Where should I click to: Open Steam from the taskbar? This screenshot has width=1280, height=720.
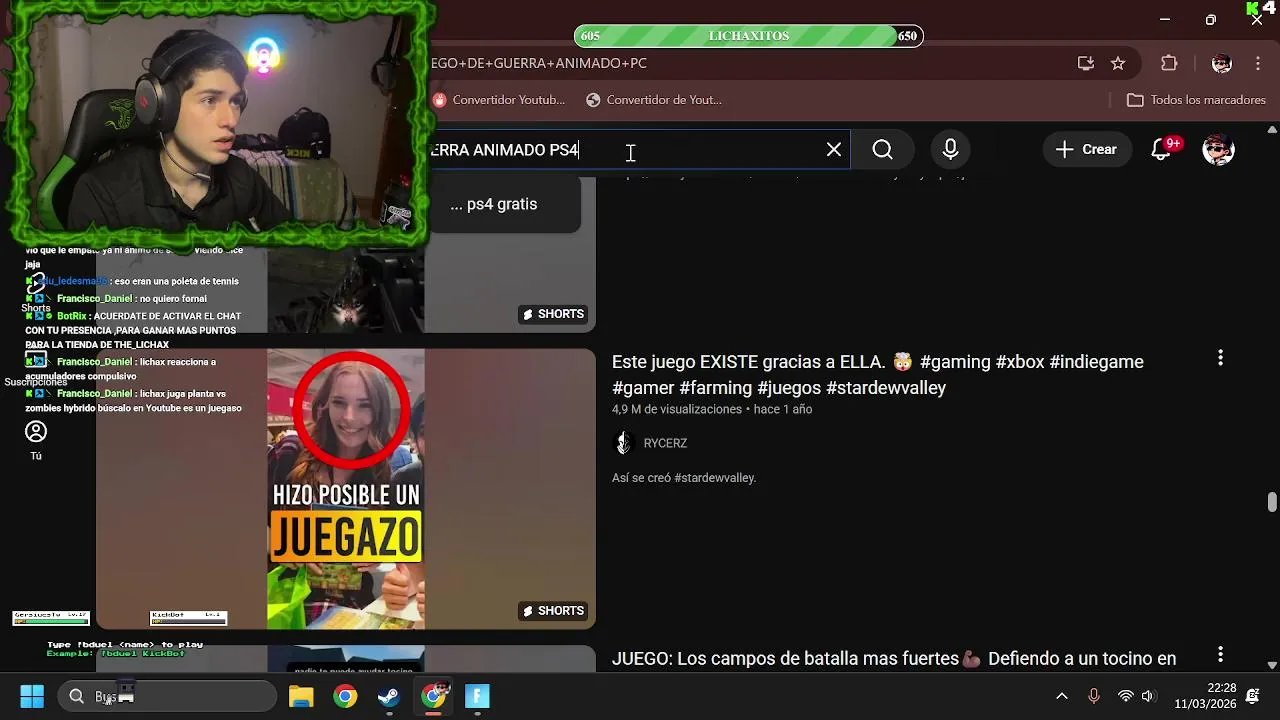pos(389,696)
